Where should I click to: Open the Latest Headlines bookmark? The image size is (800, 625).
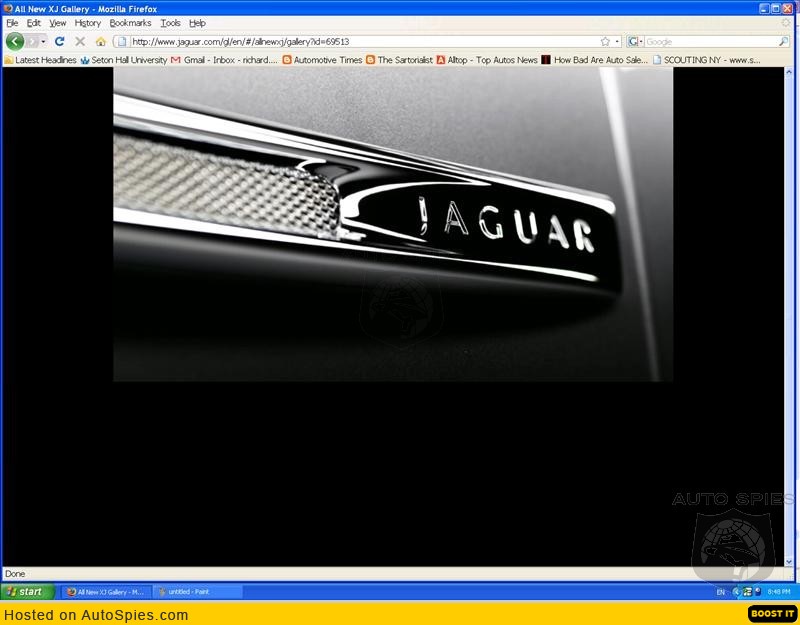pyautogui.click(x=40, y=60)
